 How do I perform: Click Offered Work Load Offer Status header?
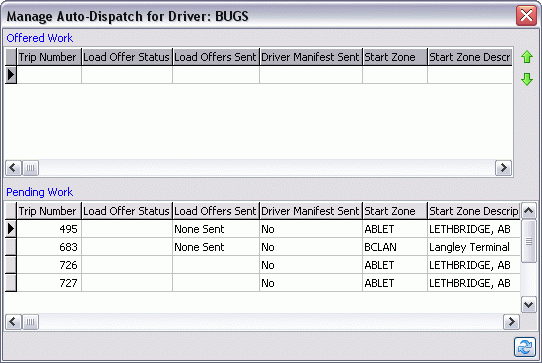tap(127, 57)
